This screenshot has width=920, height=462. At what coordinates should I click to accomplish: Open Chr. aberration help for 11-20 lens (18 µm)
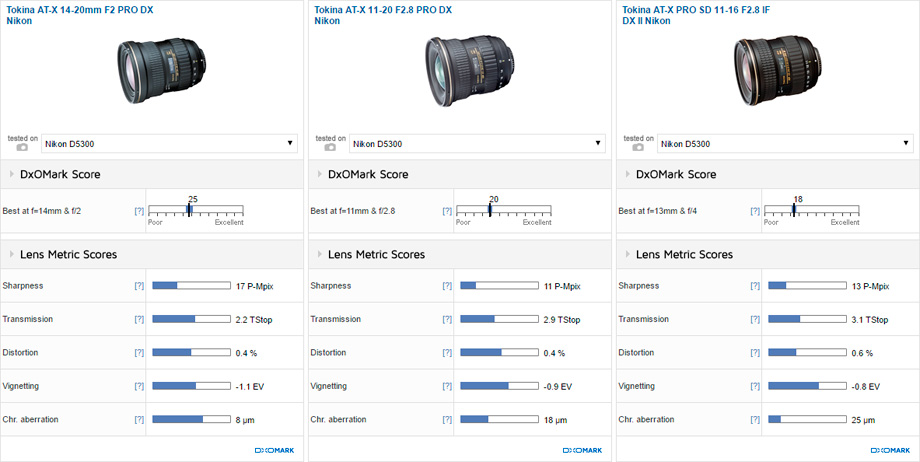point(447,420)
